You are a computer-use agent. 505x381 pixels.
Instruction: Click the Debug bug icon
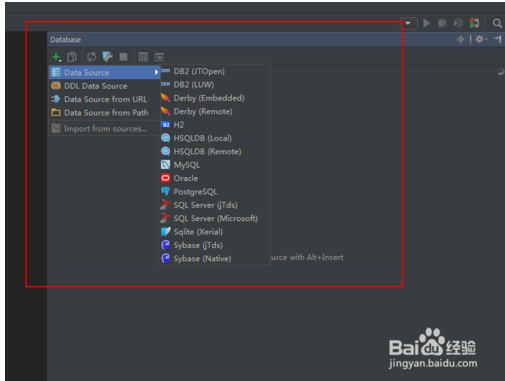tap(442, 23)
